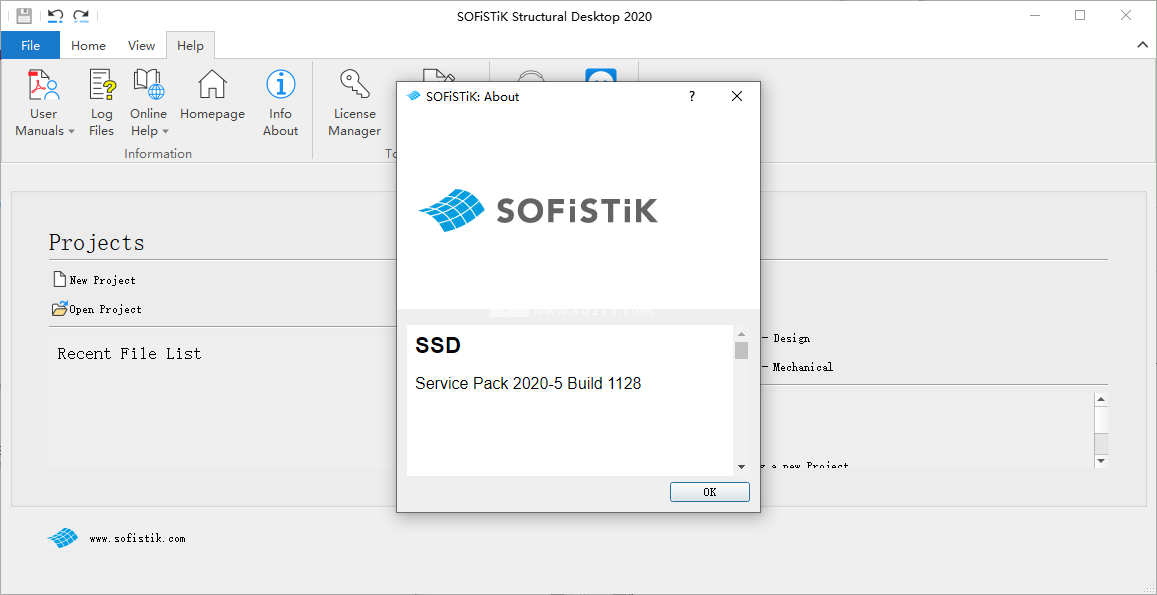Click the Recent File List heading

tap(129, 354)
